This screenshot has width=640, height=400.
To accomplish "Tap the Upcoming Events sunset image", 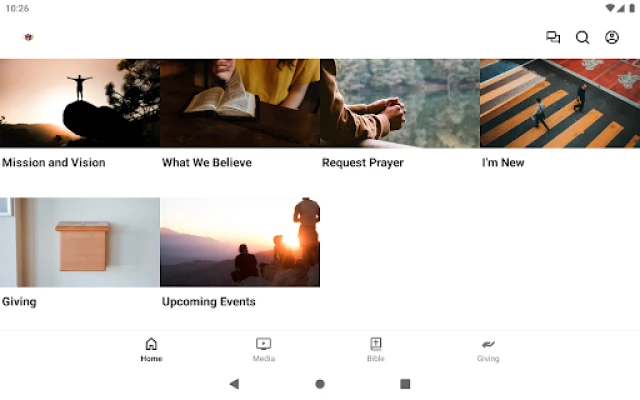I will [x=240, y=242].
